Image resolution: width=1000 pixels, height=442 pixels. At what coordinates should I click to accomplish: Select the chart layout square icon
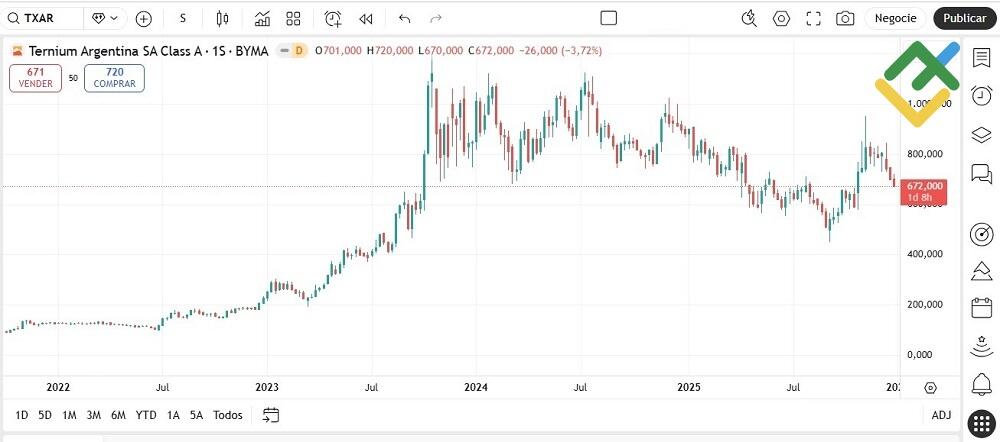coord(608,18)
